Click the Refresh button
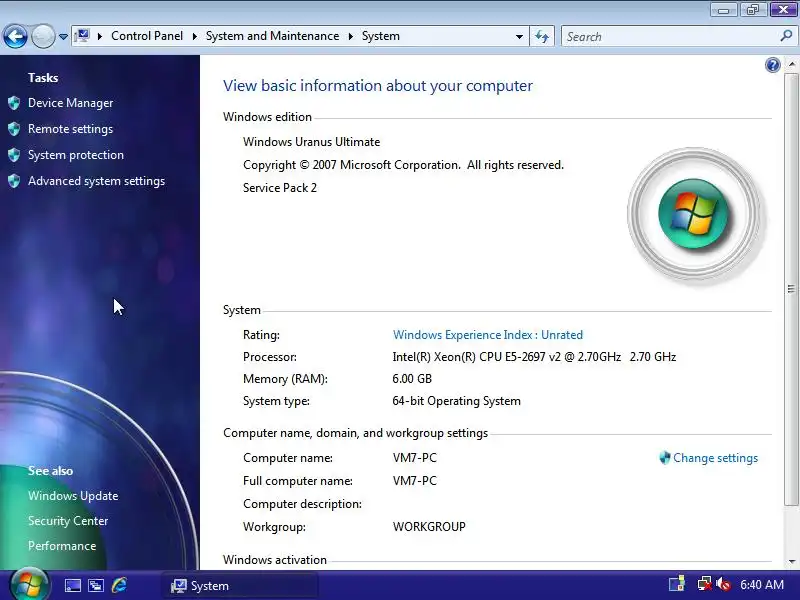 (x=542, y=37)
